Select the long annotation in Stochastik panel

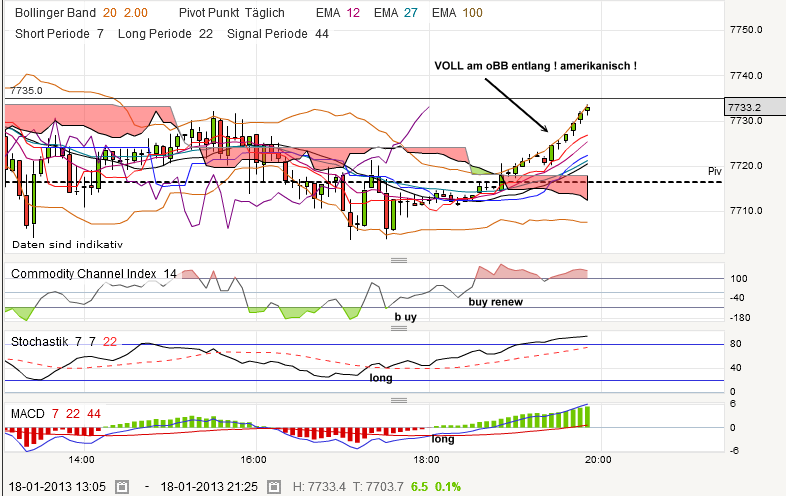click(x=381, y=378)
